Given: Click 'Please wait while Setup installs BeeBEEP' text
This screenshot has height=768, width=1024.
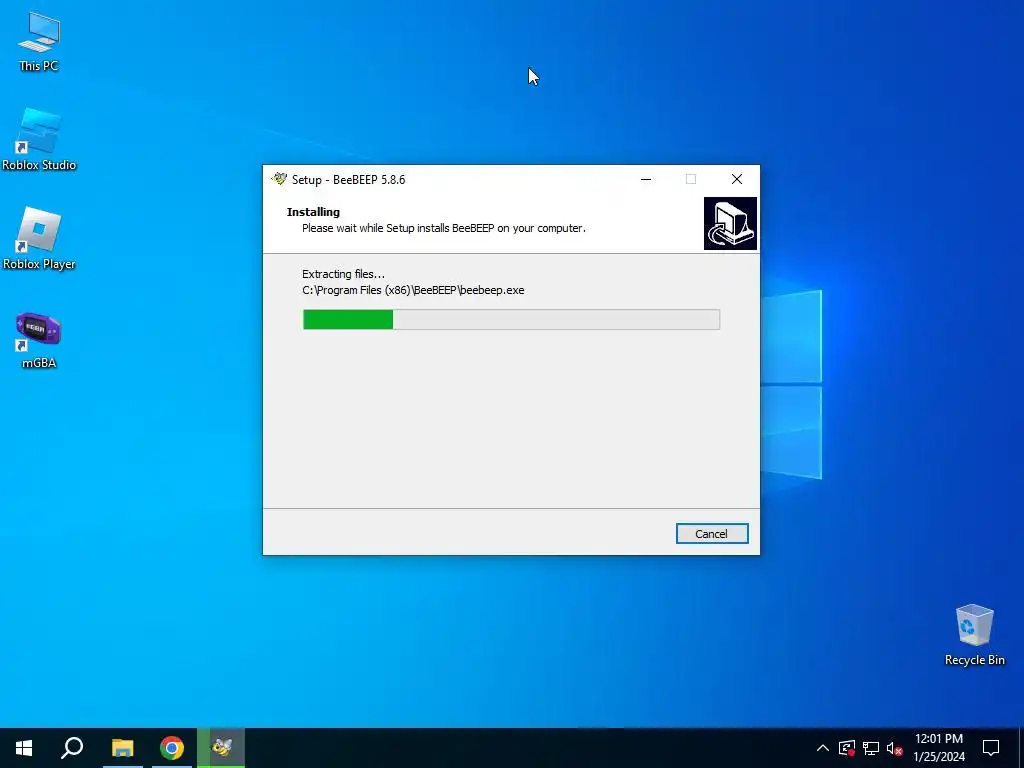Looking at the screenshot, I should pyautogui.click(x=444, y=228).
